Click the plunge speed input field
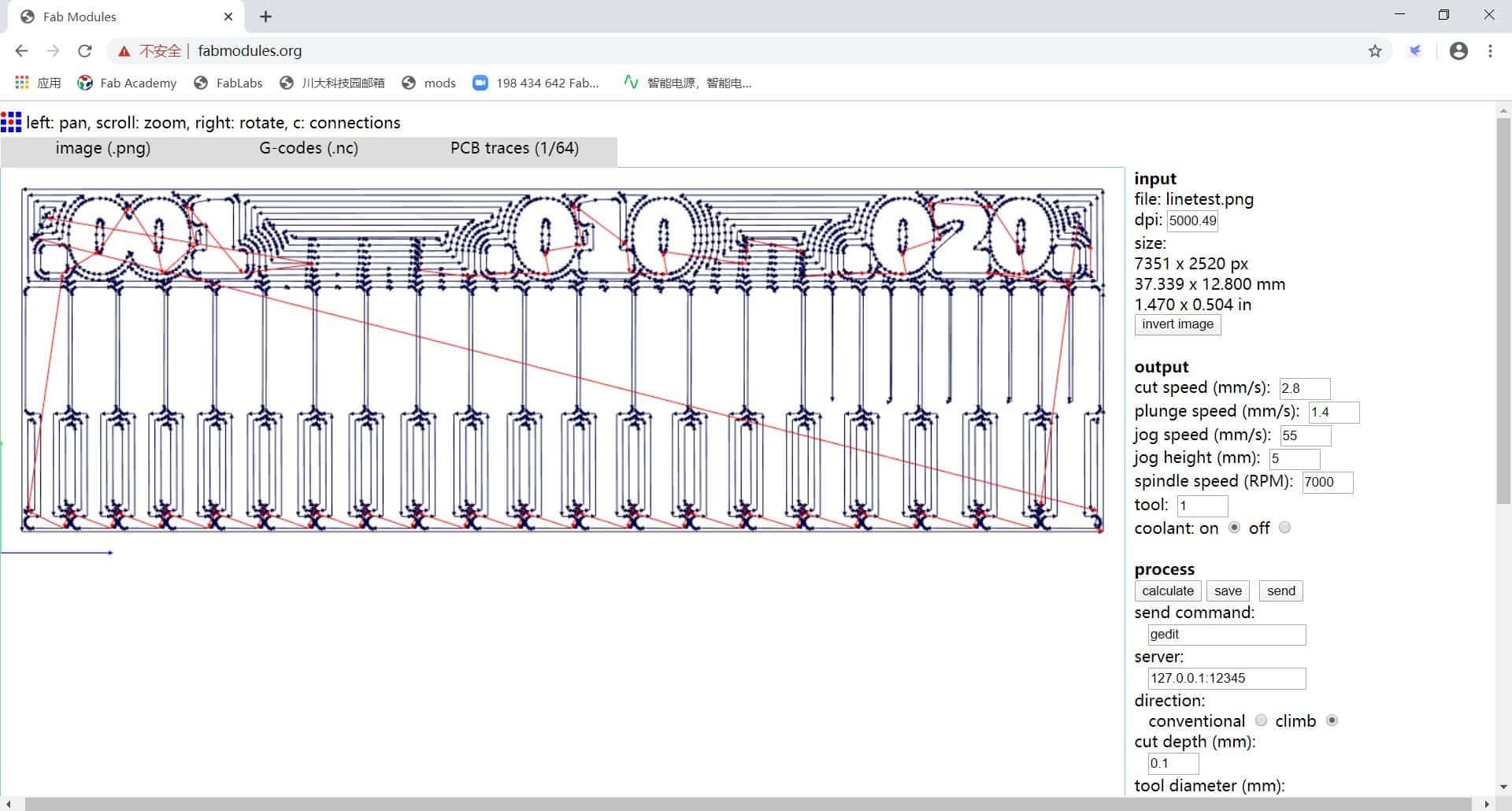 [1334, 413]
